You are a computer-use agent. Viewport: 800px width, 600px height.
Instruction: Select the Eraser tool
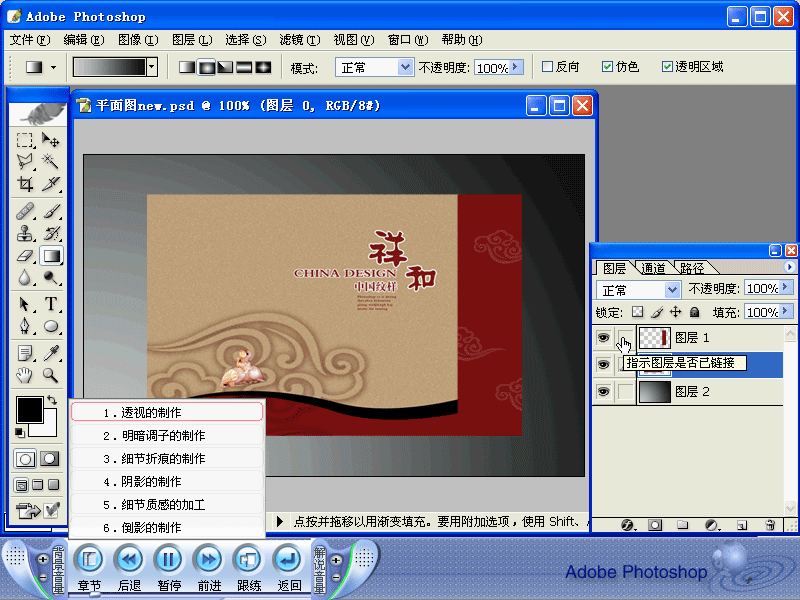[24, 256]
